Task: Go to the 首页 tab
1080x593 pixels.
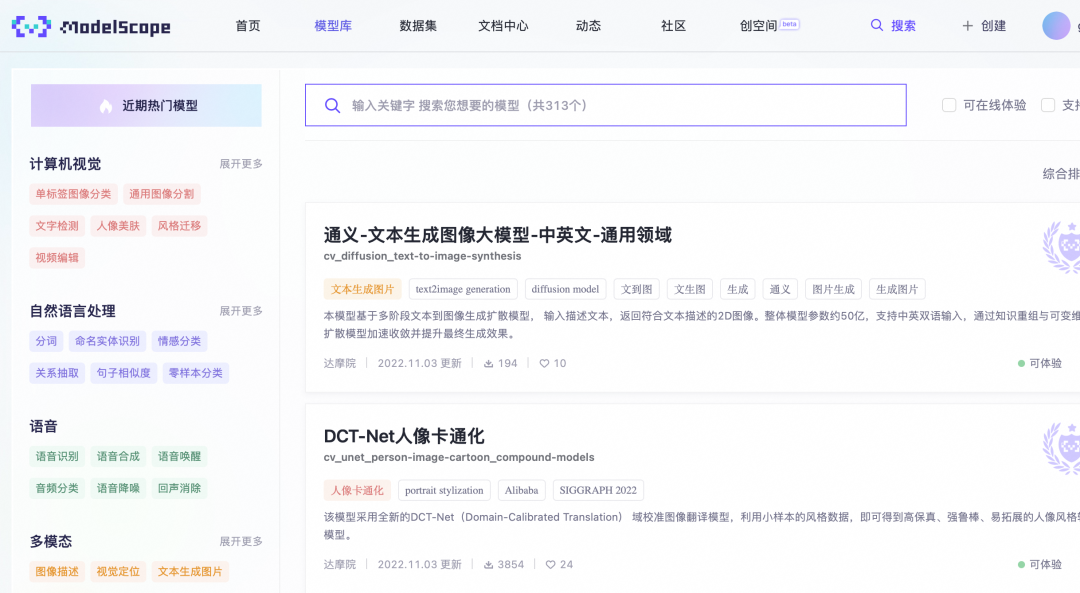Action: point(248,26)
